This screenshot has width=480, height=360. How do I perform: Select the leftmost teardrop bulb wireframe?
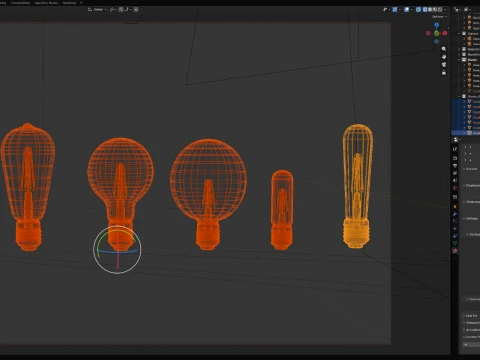tap(28, 187)
